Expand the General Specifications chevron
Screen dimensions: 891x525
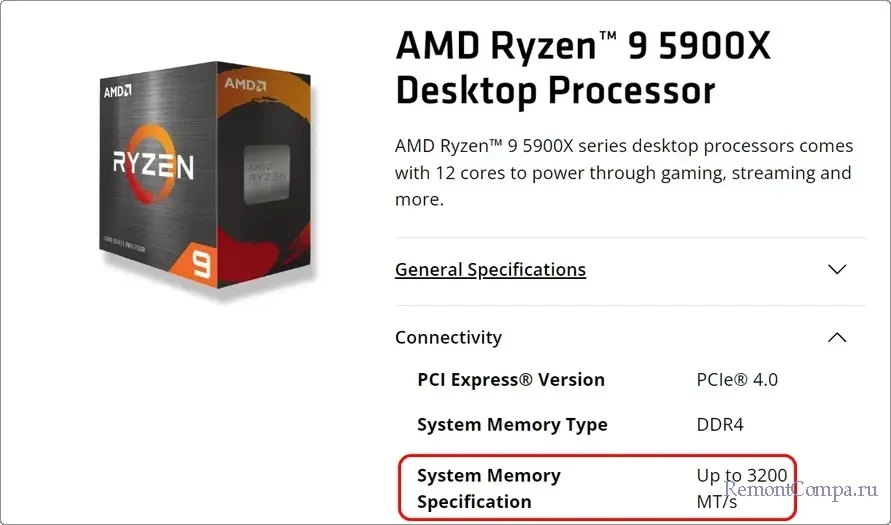(x=837, y=270)
